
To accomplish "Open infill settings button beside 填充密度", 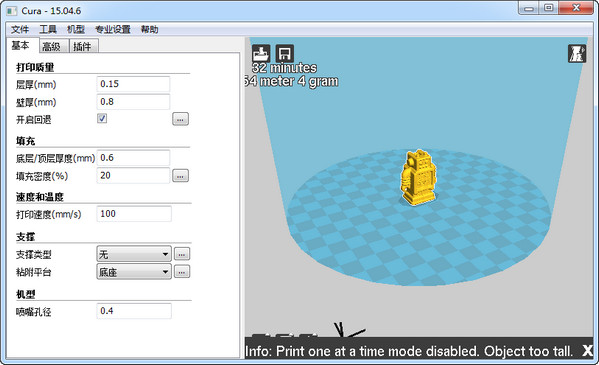I will [x=180, y=176].
